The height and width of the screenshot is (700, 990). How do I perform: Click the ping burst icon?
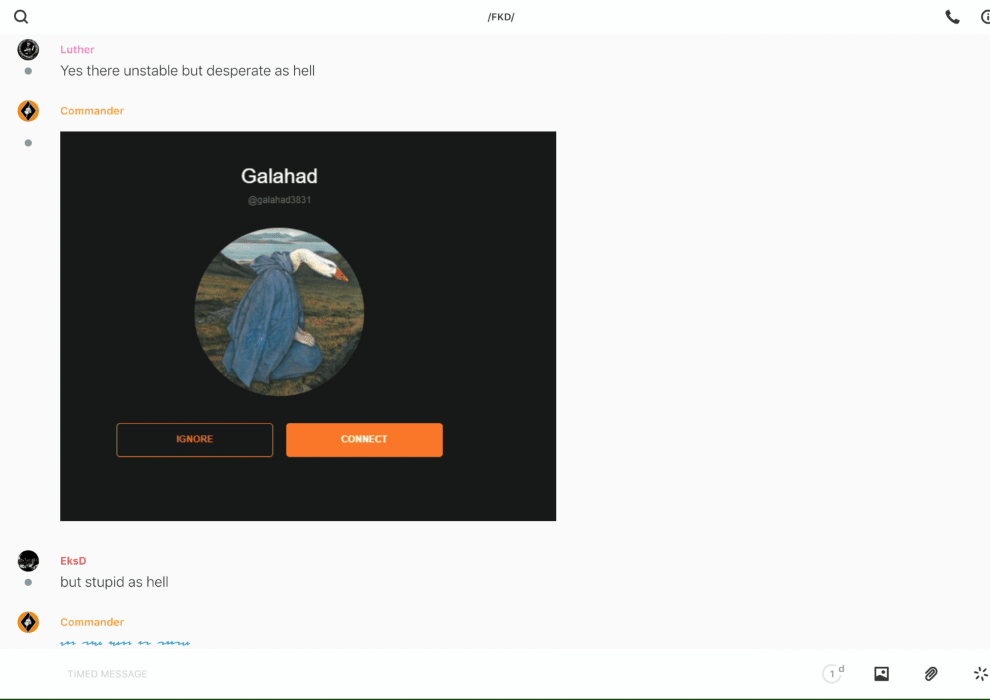[x=980, y=674]
